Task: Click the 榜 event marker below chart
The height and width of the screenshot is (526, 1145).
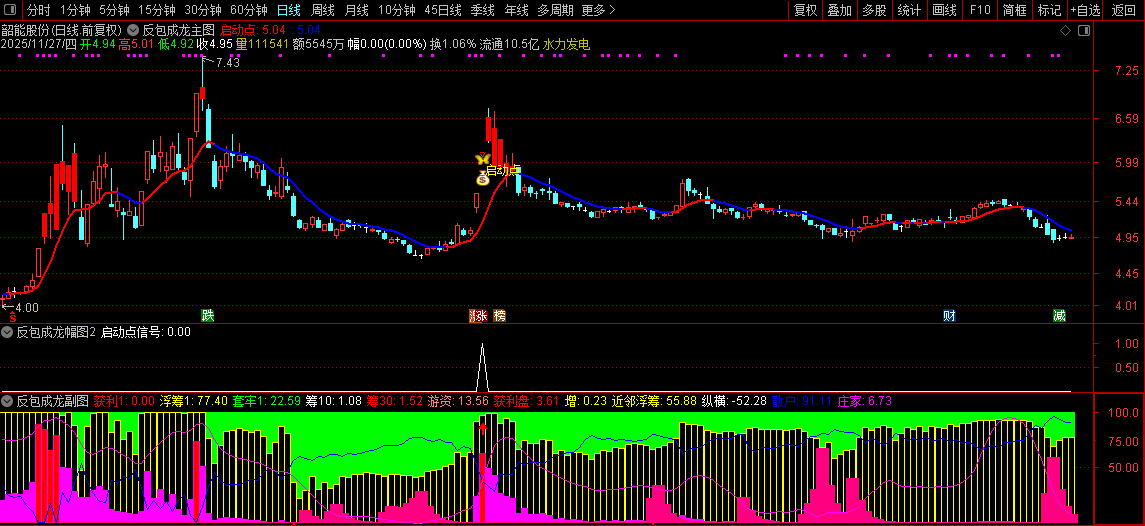Action: tap(499, 316)
